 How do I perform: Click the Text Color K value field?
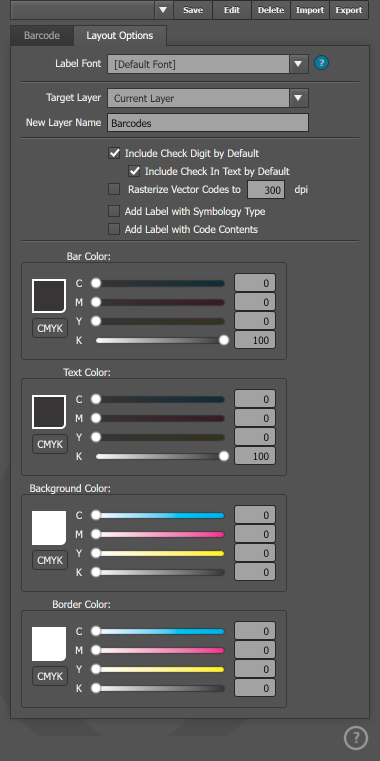click(x=255, y=456)
